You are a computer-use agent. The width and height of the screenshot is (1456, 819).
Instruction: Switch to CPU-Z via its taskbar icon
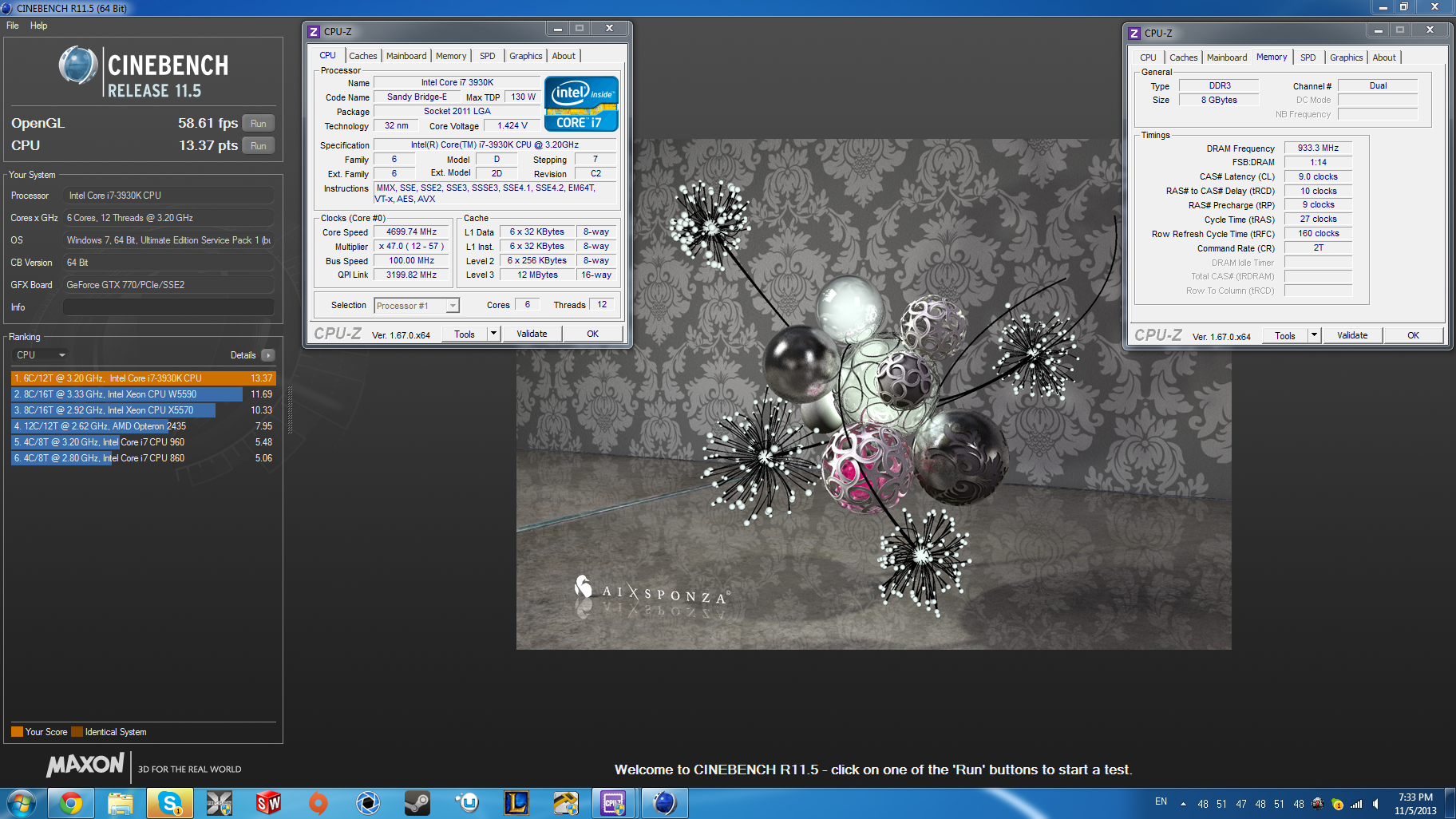(614, 803)
